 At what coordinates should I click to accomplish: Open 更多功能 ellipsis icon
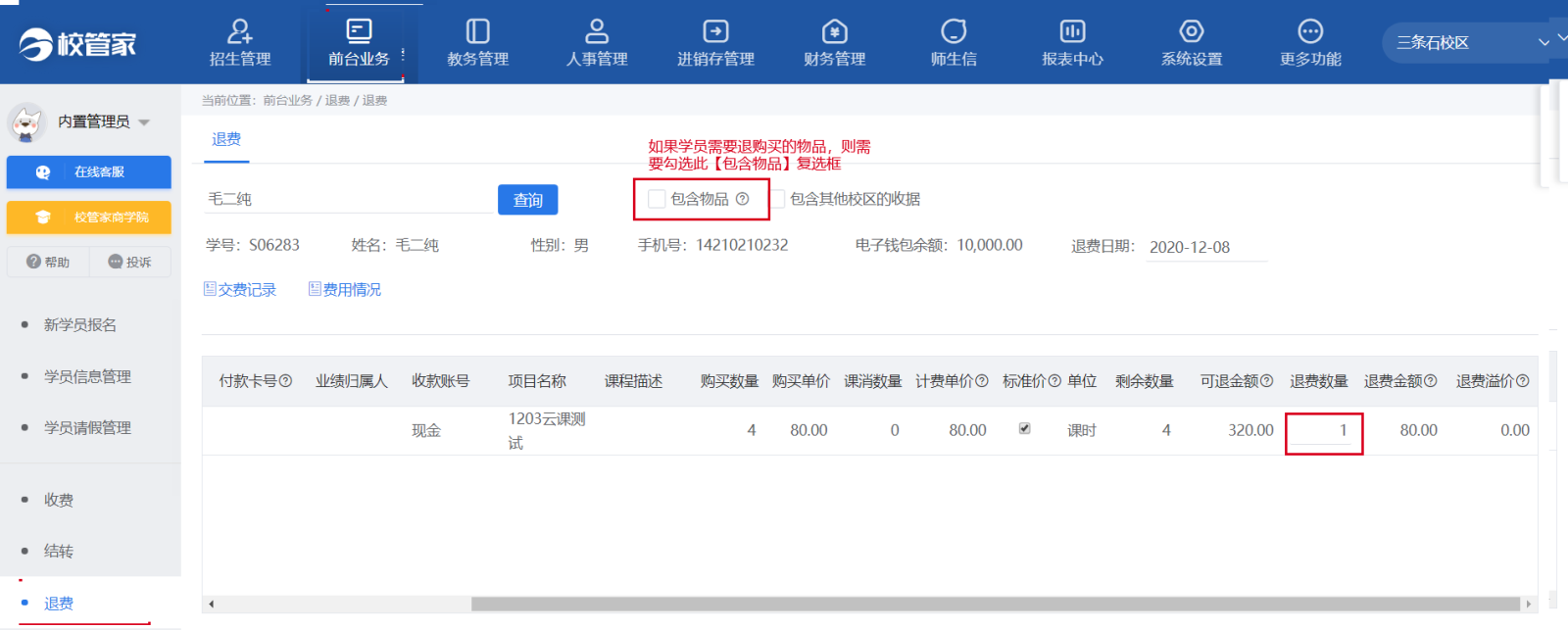click(1310, 31)
